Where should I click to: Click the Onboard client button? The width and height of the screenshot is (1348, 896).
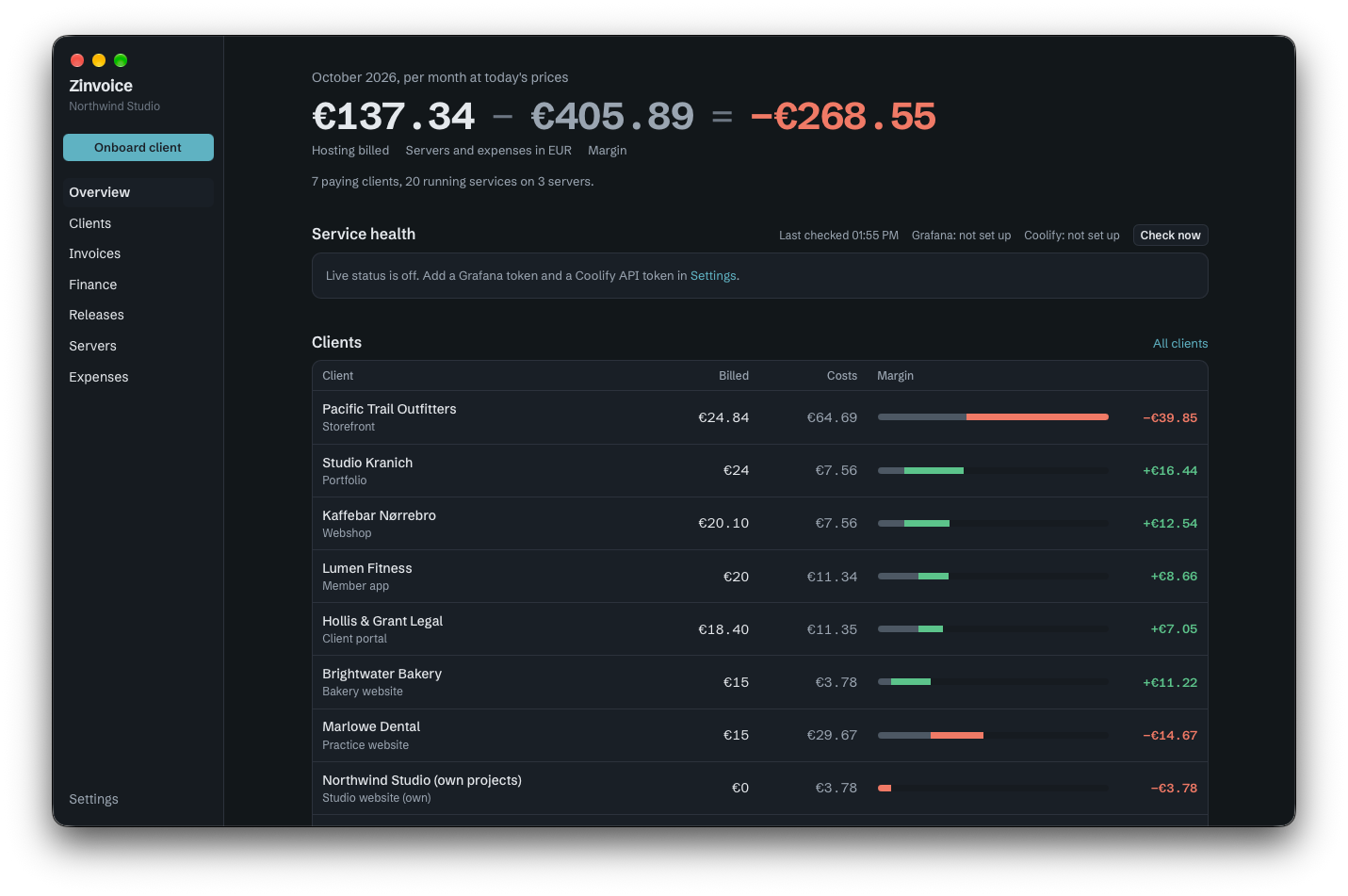tap(138, 148)
